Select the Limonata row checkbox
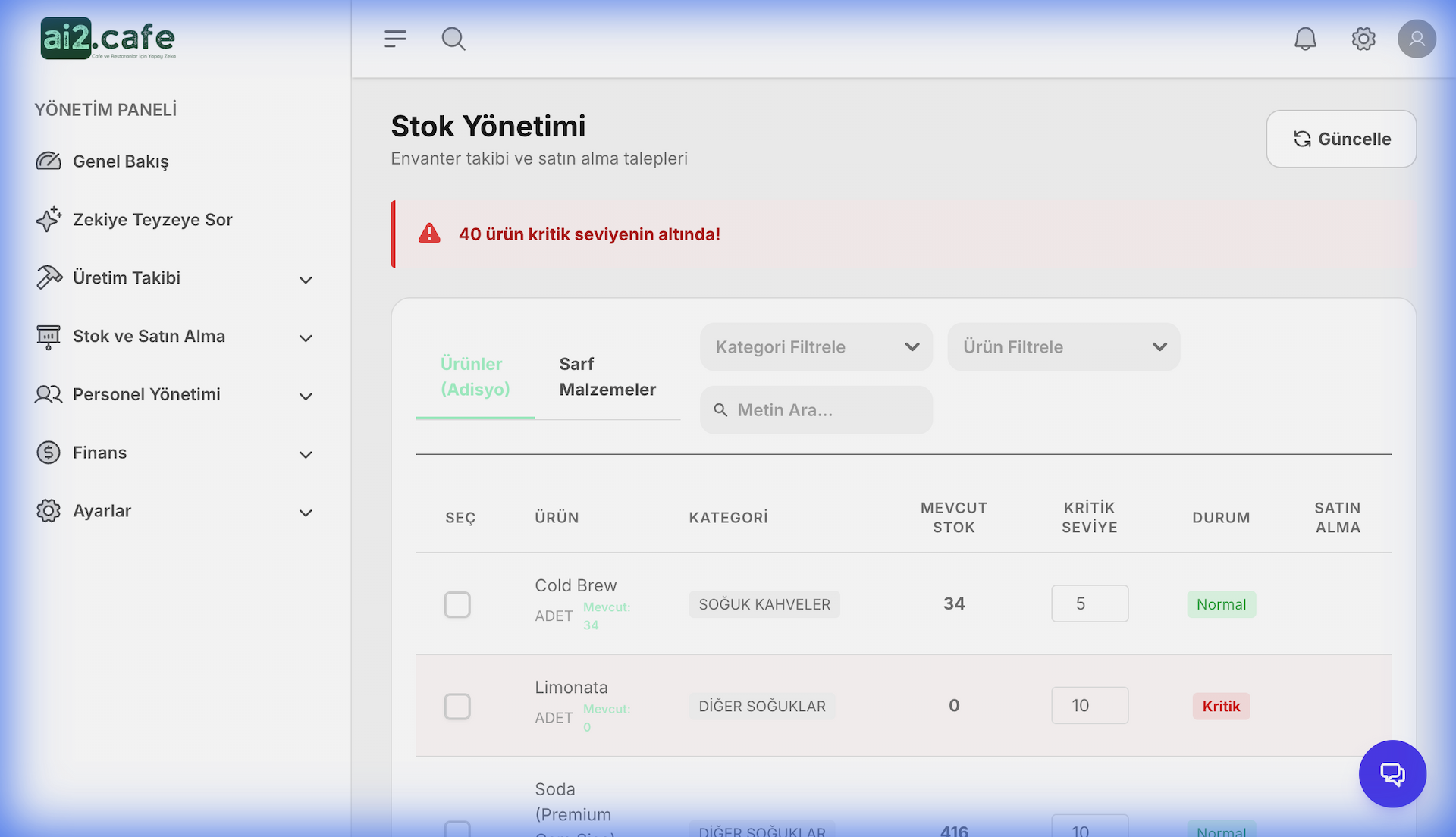The image size is (1456, 837). click(x=457, y=706)
